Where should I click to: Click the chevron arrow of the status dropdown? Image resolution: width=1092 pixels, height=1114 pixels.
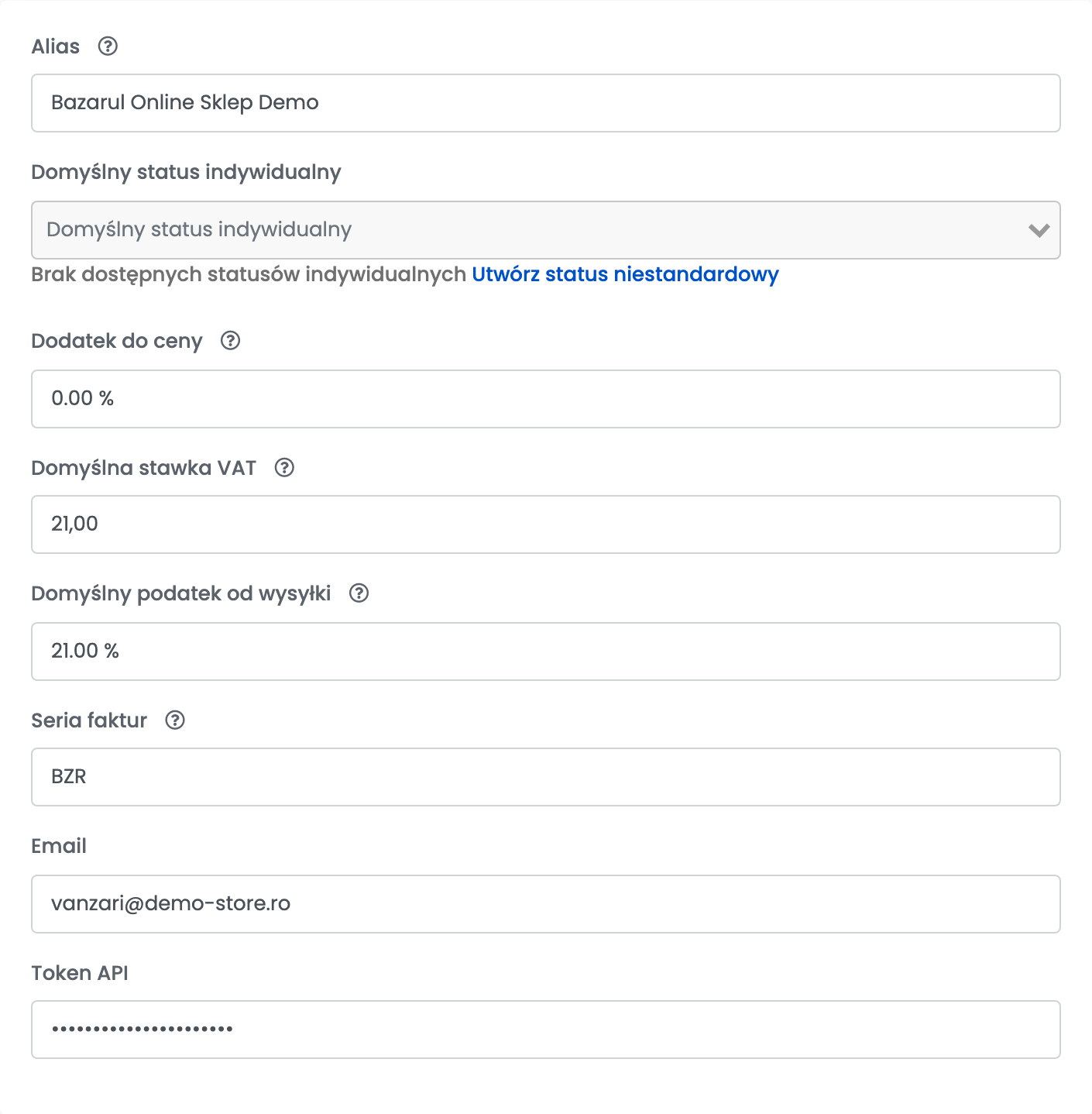tap(1039, 230)
